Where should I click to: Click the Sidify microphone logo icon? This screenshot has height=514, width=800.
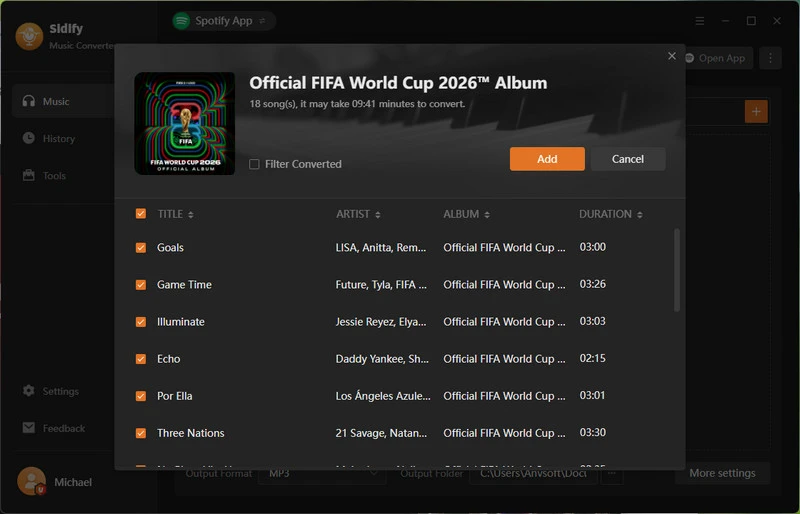pyautogui.click(x=29, y=36)
